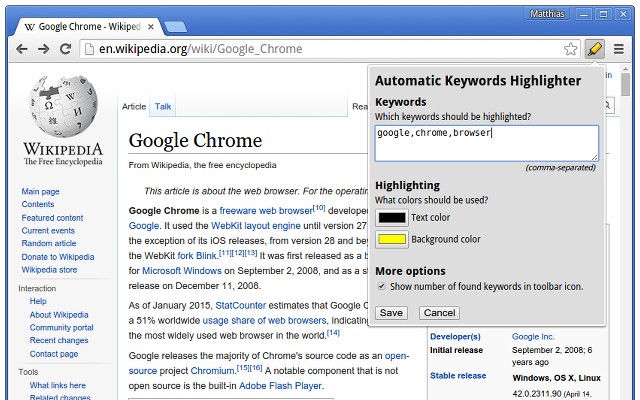Follow the freeware link

(x=238, y=211)
